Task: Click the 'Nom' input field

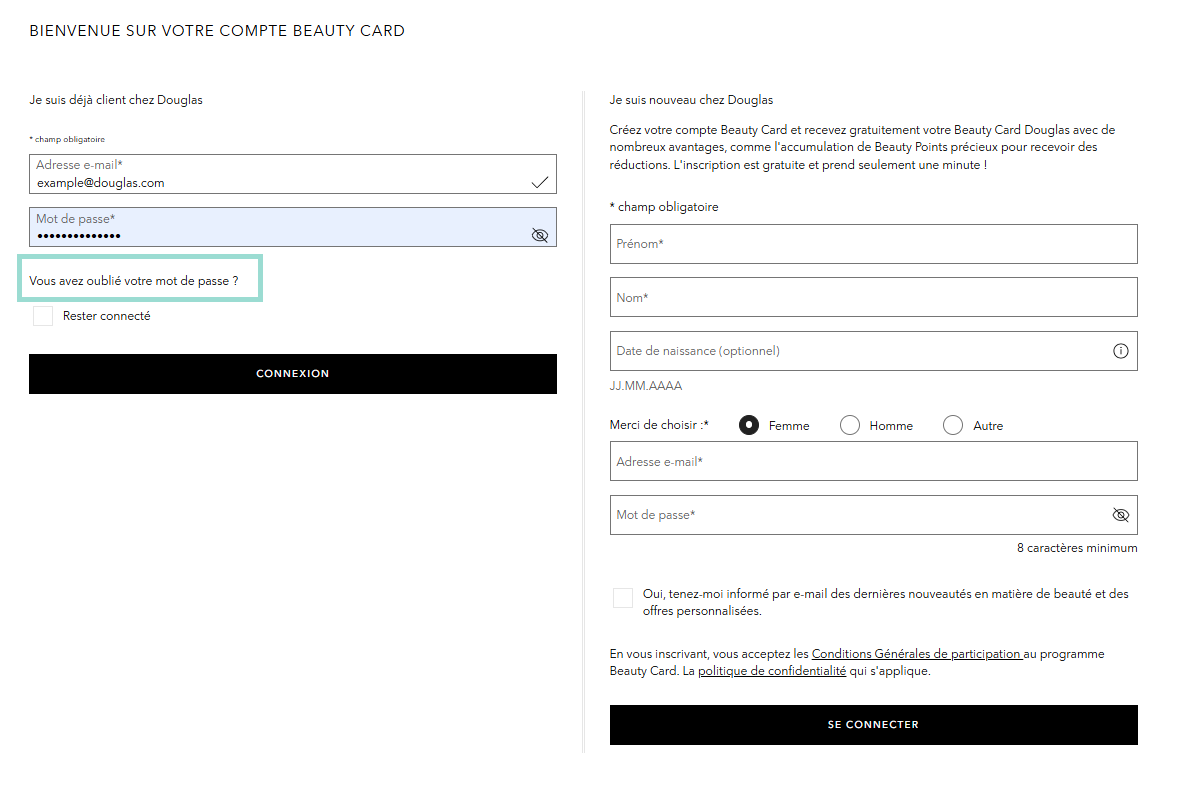Action: click(x=873, y=297)
